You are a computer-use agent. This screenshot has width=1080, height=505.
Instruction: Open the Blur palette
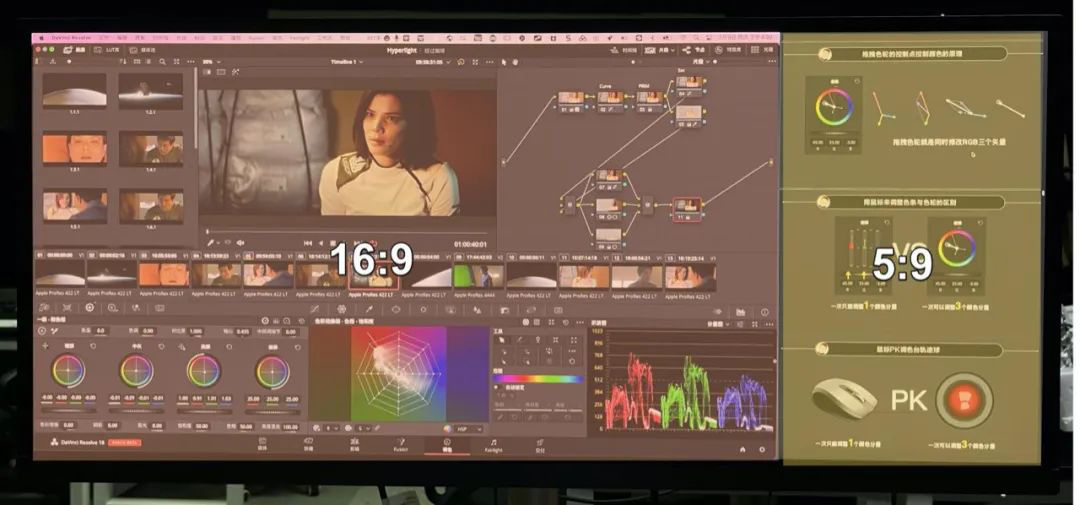click(477, 310)
